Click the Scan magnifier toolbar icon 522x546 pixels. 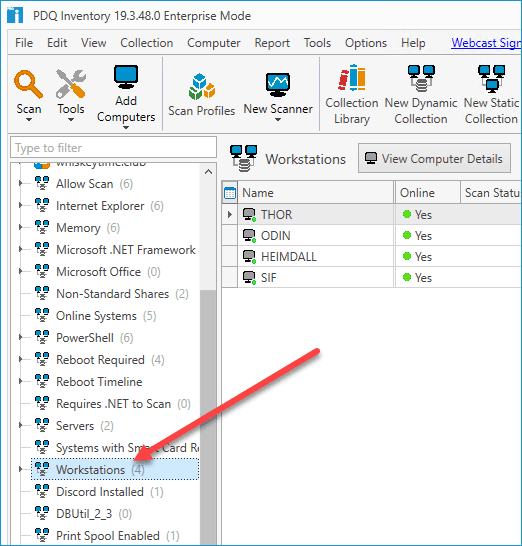pyautogui.click(x=29, y=84)
